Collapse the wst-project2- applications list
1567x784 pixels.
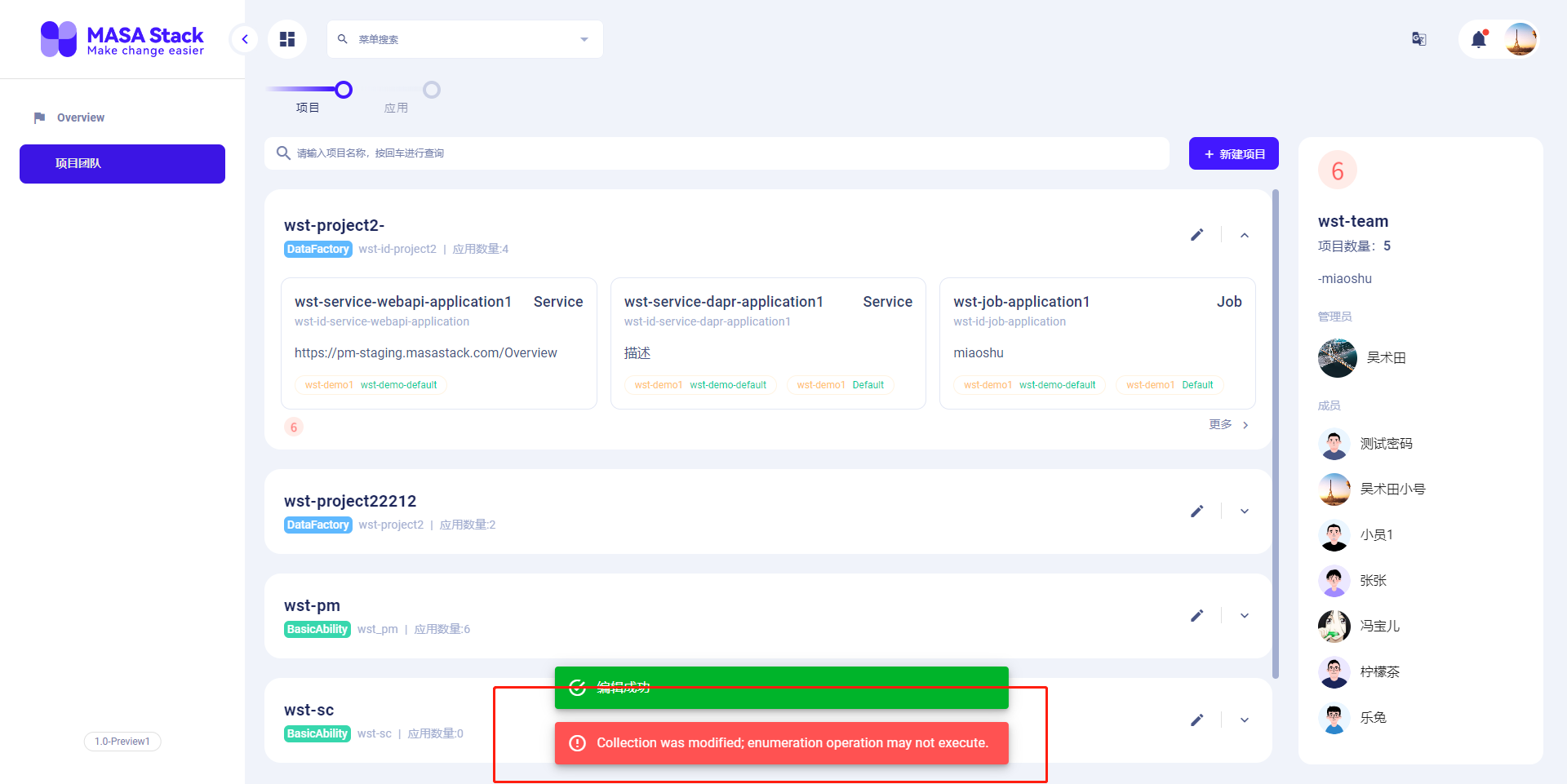tap(1244, 235)
